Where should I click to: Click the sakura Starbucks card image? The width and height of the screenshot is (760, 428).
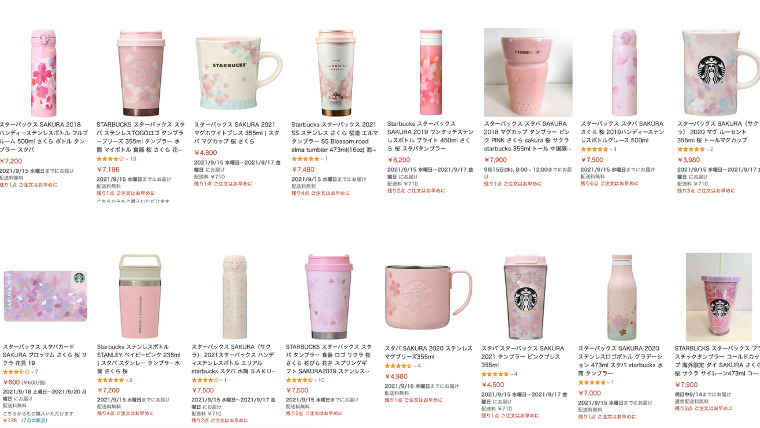pyautogui.click(x=45, y=296)
